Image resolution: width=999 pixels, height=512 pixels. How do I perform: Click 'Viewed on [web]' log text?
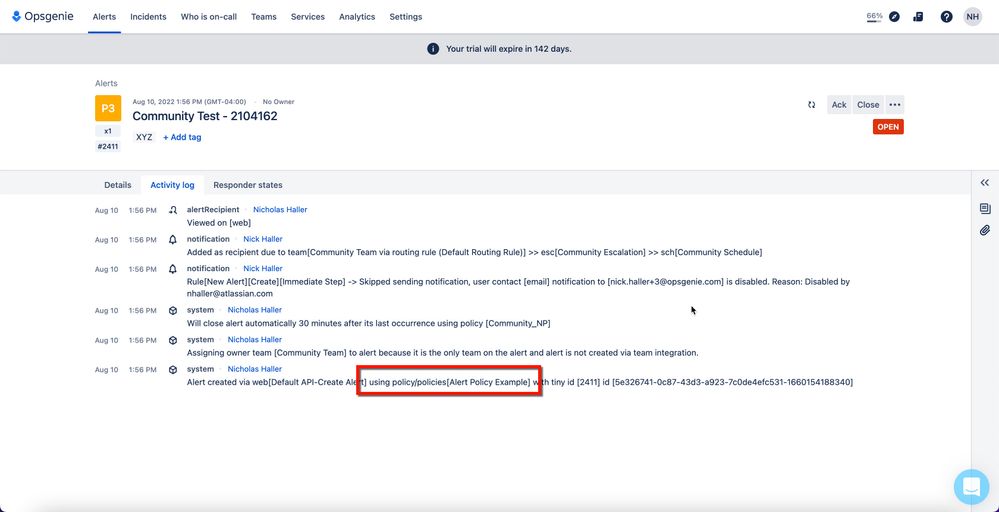point(219,223)
